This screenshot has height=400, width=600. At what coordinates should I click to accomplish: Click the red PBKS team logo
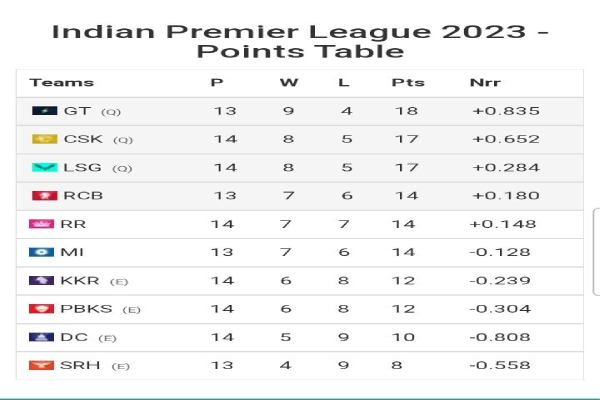pyautogui.click(x=41, y=309)
